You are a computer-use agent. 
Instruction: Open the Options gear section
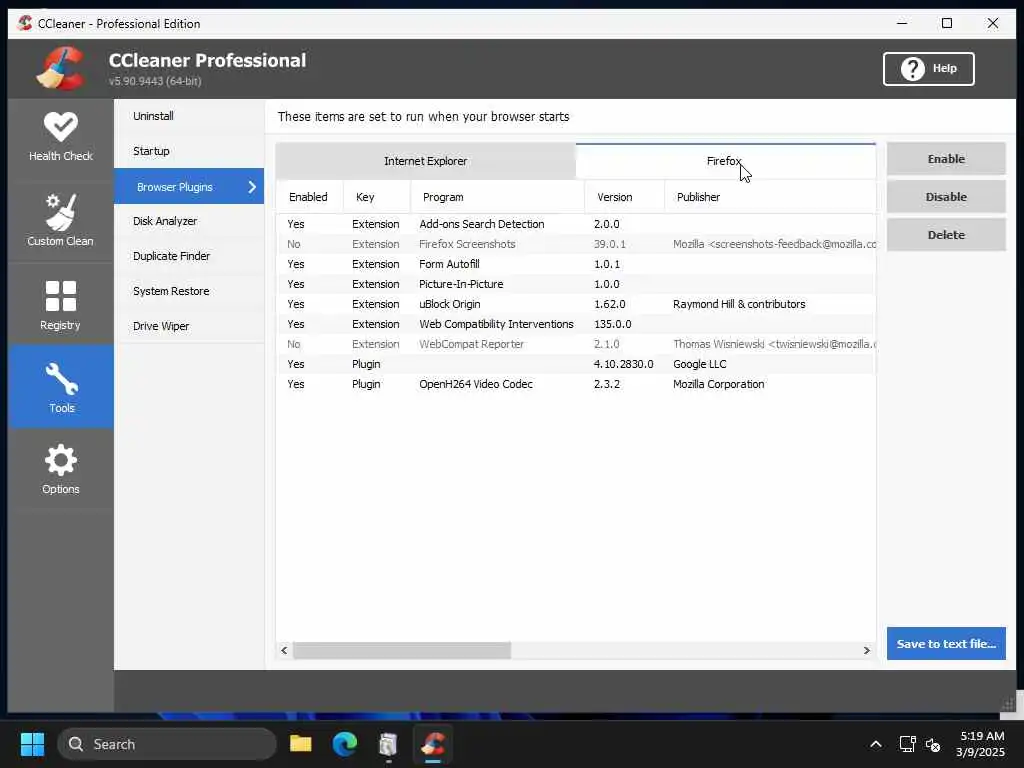(x=61, y=469)
